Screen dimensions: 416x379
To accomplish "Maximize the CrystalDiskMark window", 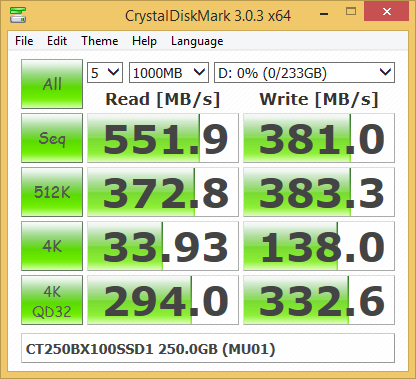I will click(x=351, y=12).
